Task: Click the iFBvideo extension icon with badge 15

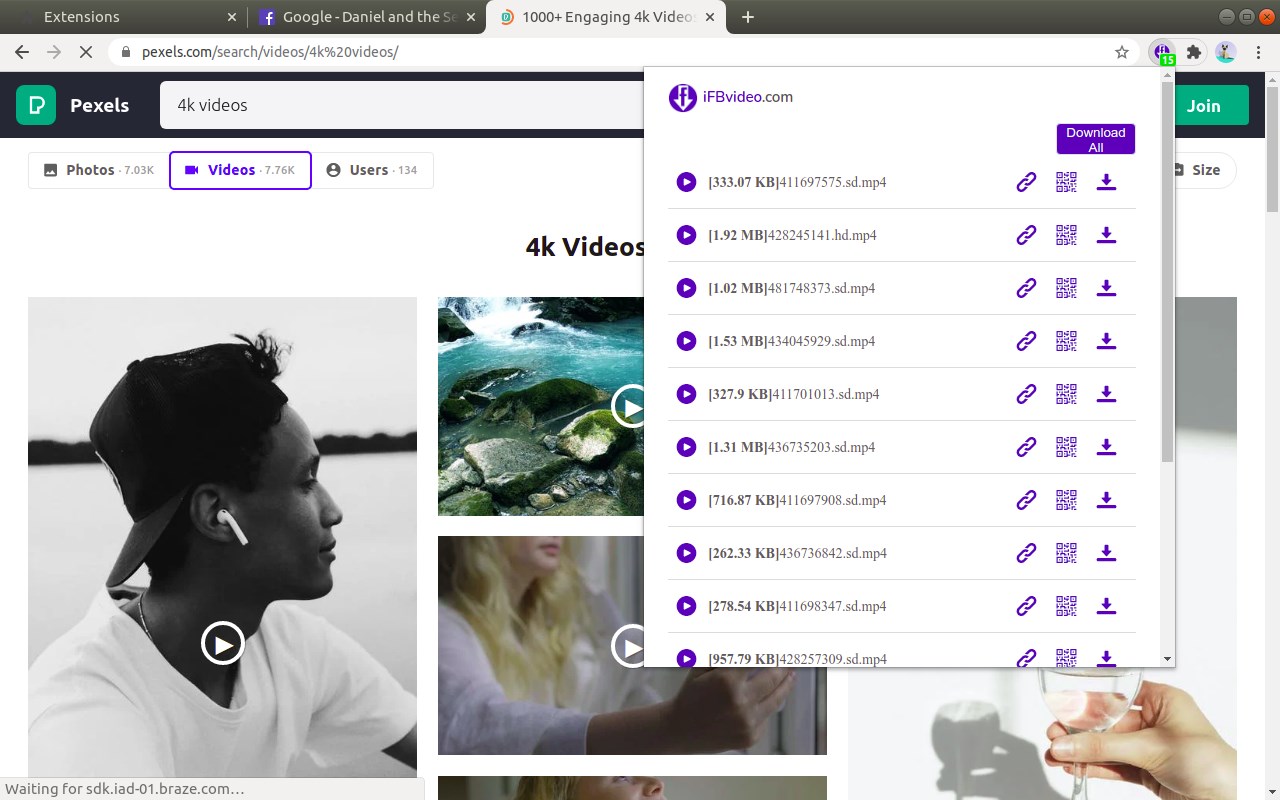Action: pyautogui.click(x=1162, y=52)
